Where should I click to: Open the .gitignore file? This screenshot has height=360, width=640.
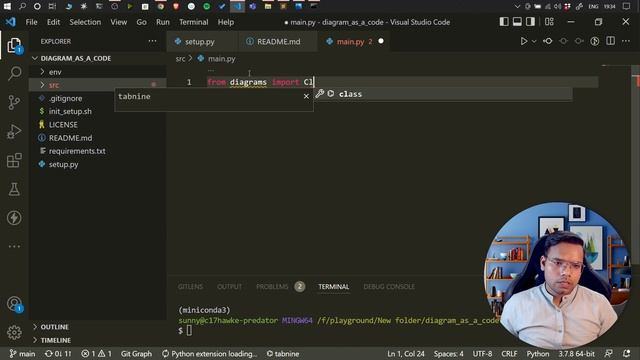65,98
